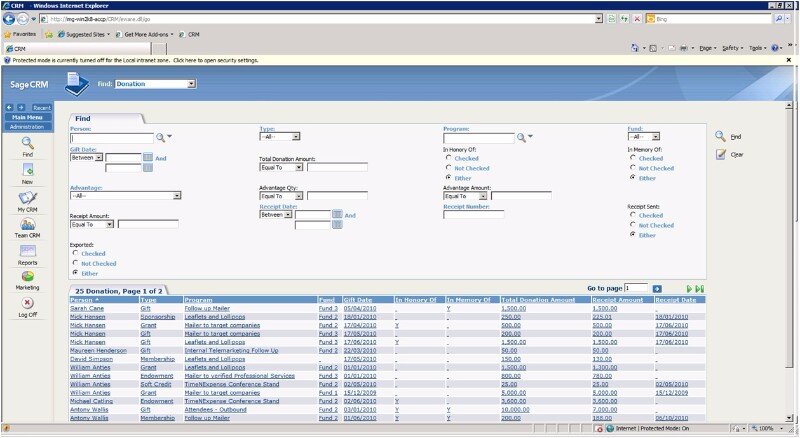800x438 pixels.
Task: Click the Main Menu tab
Action: (27, 117)
